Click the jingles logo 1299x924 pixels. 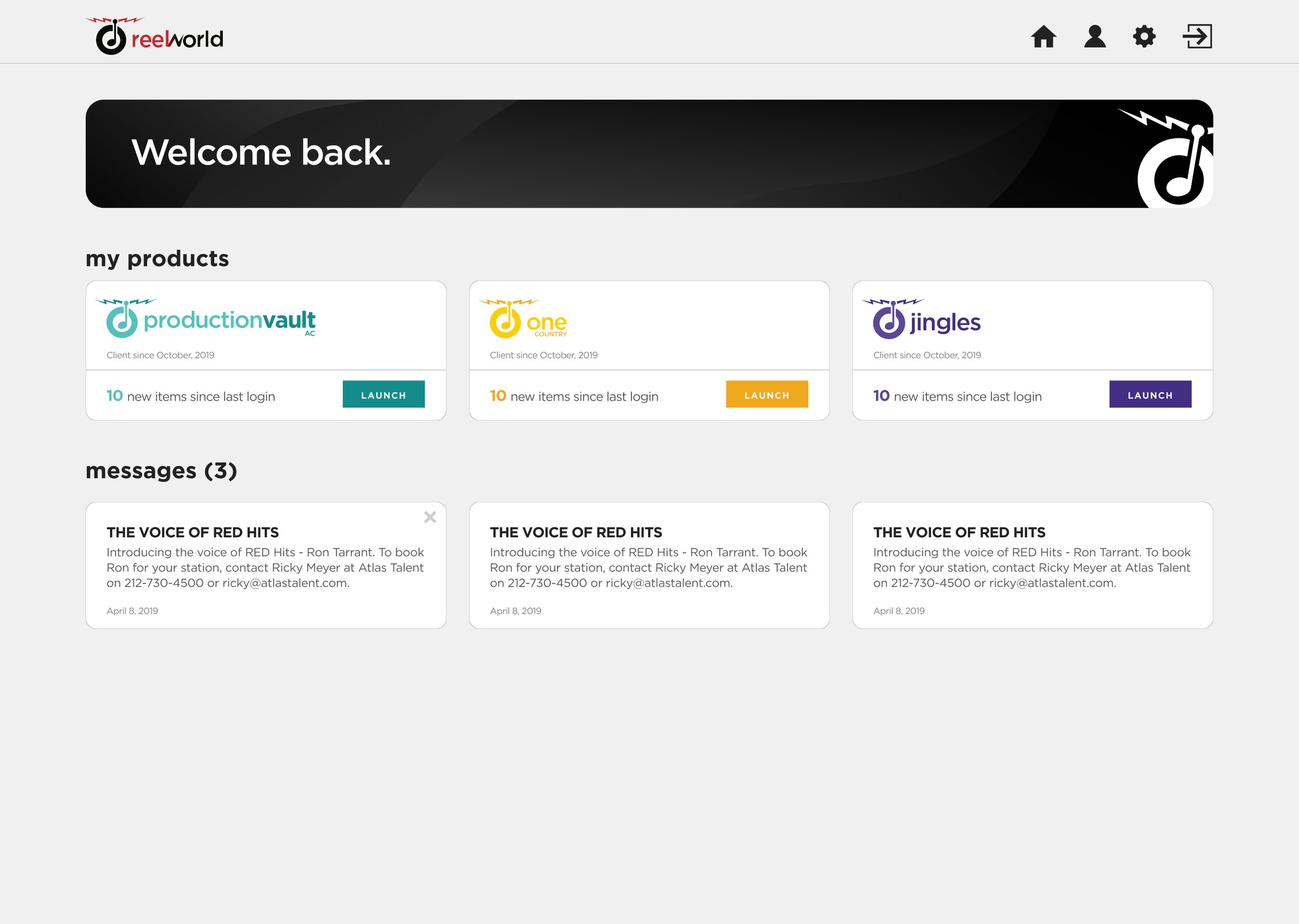click(x=921, y=319)
